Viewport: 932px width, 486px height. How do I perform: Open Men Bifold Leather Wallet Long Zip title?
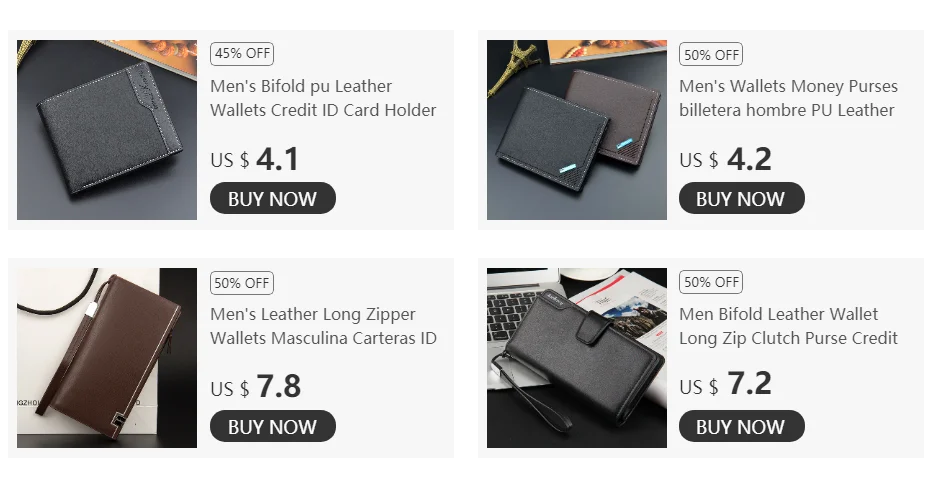click(789, 326)
